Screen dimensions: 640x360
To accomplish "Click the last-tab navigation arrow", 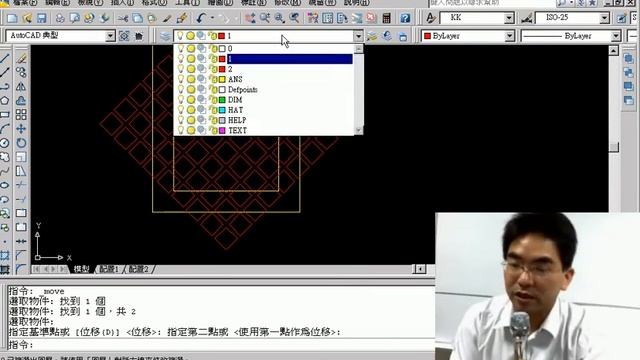I will pyautogui.click(x=63, y=269).
